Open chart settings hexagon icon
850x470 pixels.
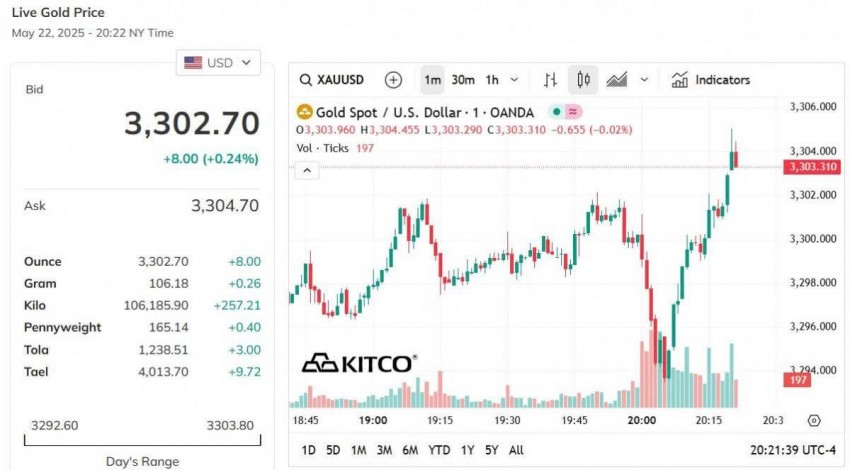point(814,421)
